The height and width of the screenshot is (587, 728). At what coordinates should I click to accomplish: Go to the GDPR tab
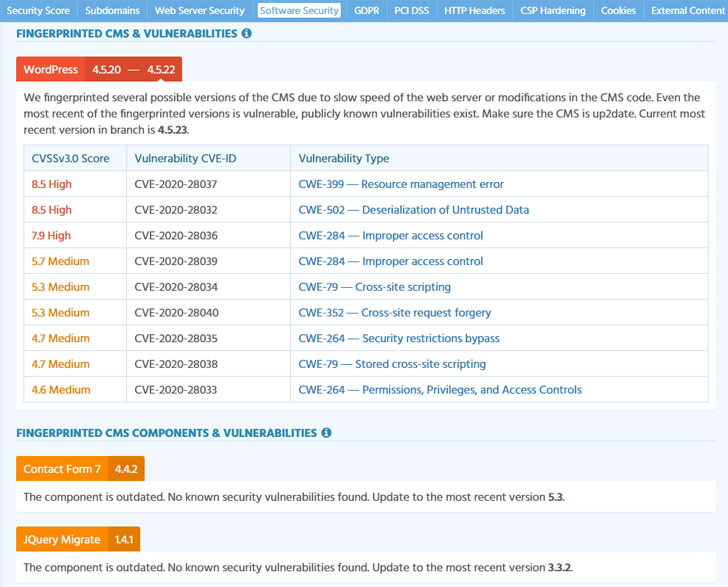click(x=367, y=11)
